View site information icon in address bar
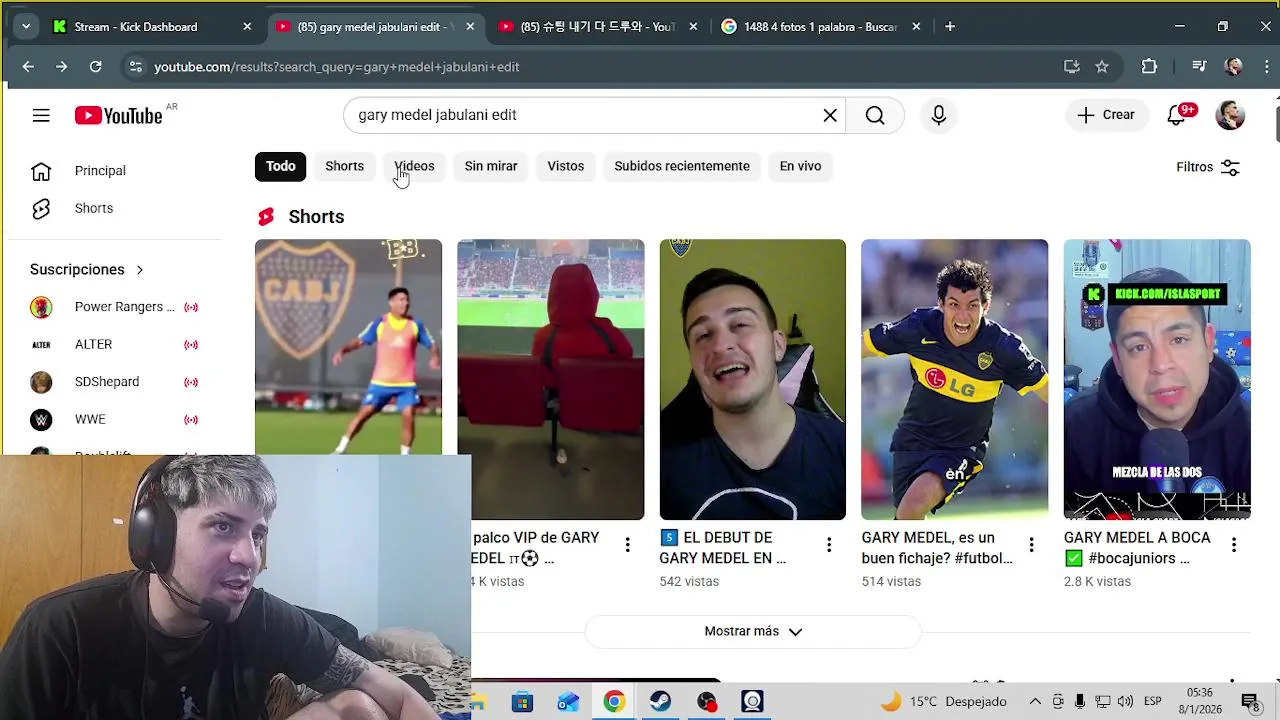This screenshot has width=1280, height=720. click(136, 67)
